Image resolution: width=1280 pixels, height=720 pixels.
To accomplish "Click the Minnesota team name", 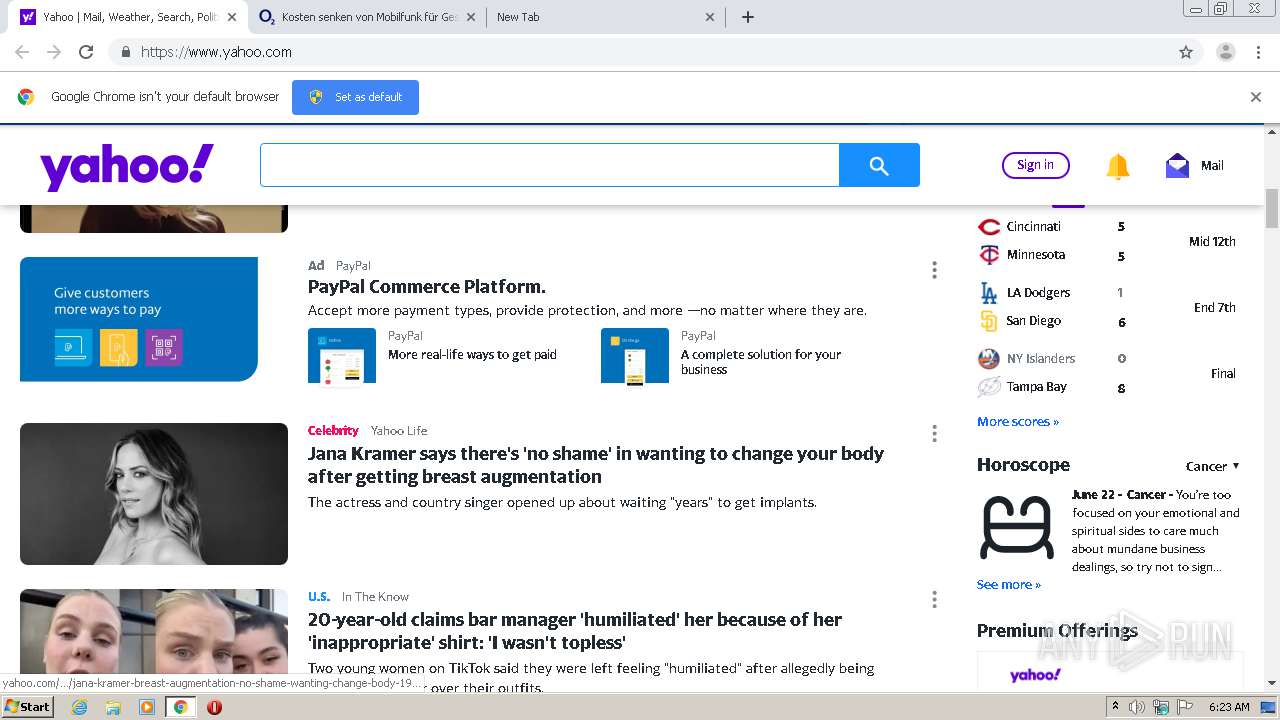I will point(1036,255).
